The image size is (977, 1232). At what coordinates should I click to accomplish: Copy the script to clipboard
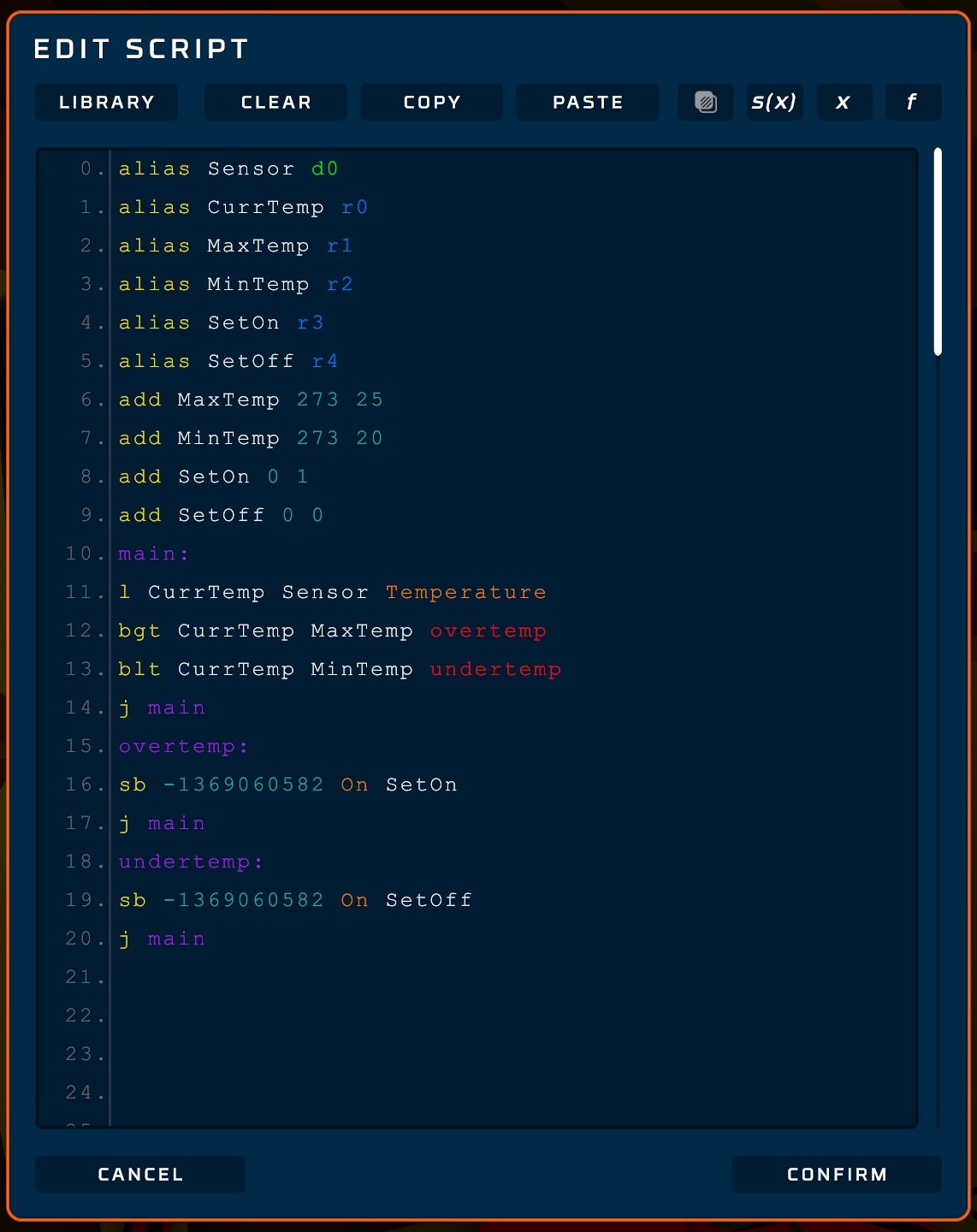[432, 103]
